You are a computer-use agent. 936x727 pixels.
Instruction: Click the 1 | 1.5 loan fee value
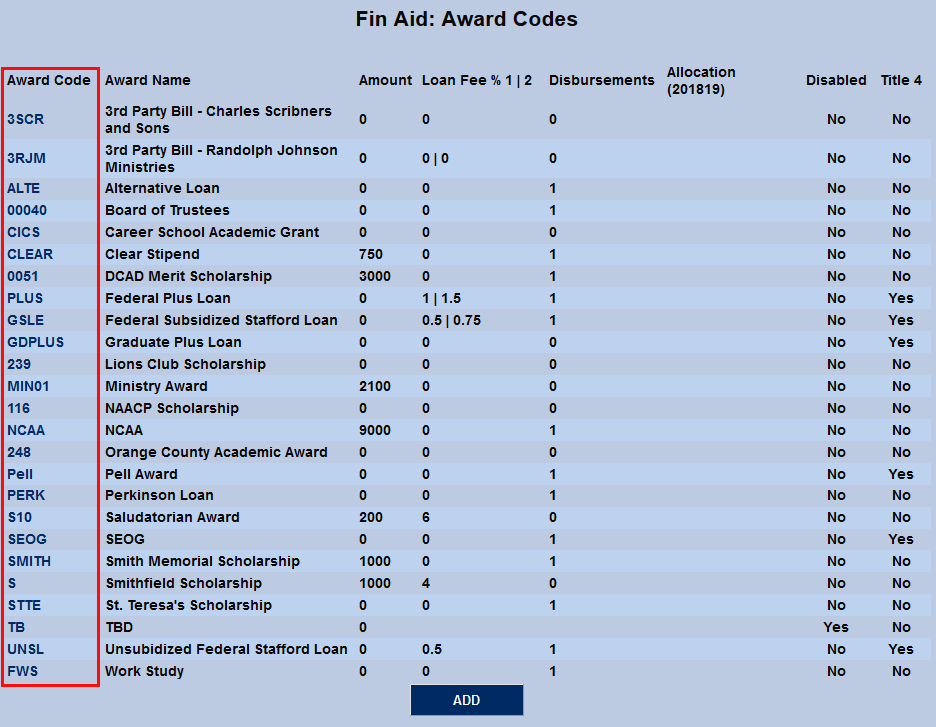click(x=441, y=298)
